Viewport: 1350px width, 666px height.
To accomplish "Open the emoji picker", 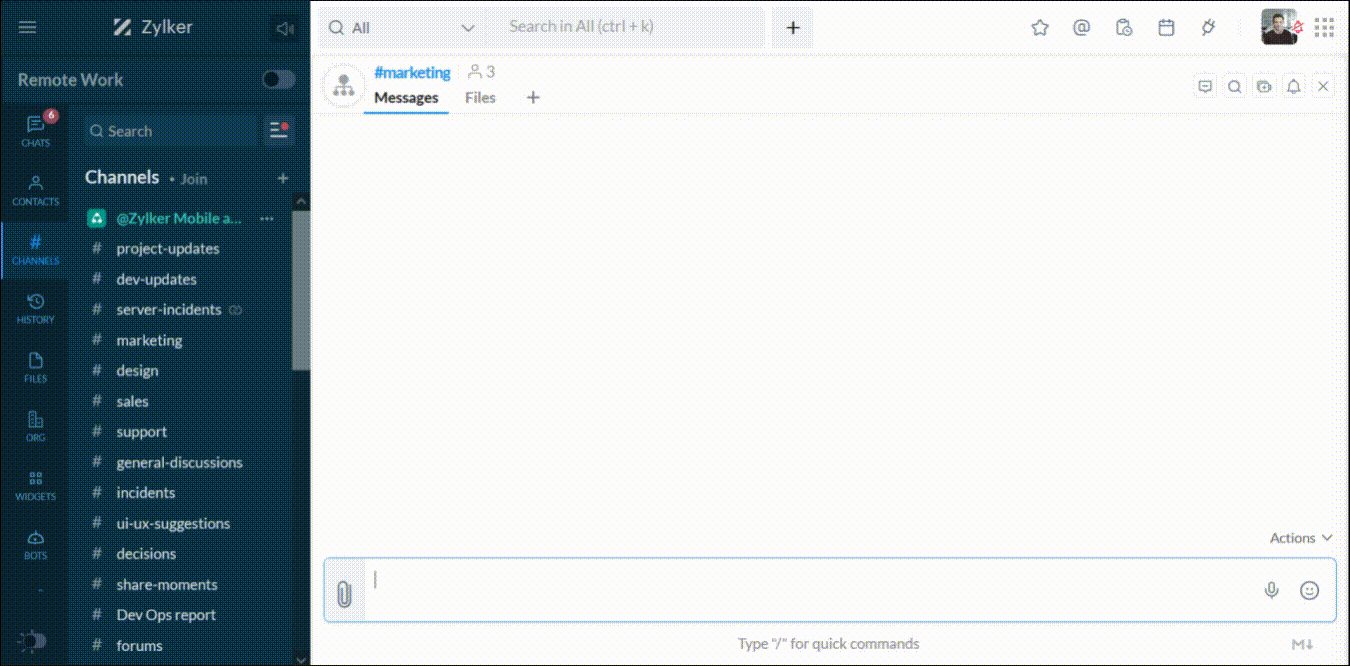I will point(1309,590).
